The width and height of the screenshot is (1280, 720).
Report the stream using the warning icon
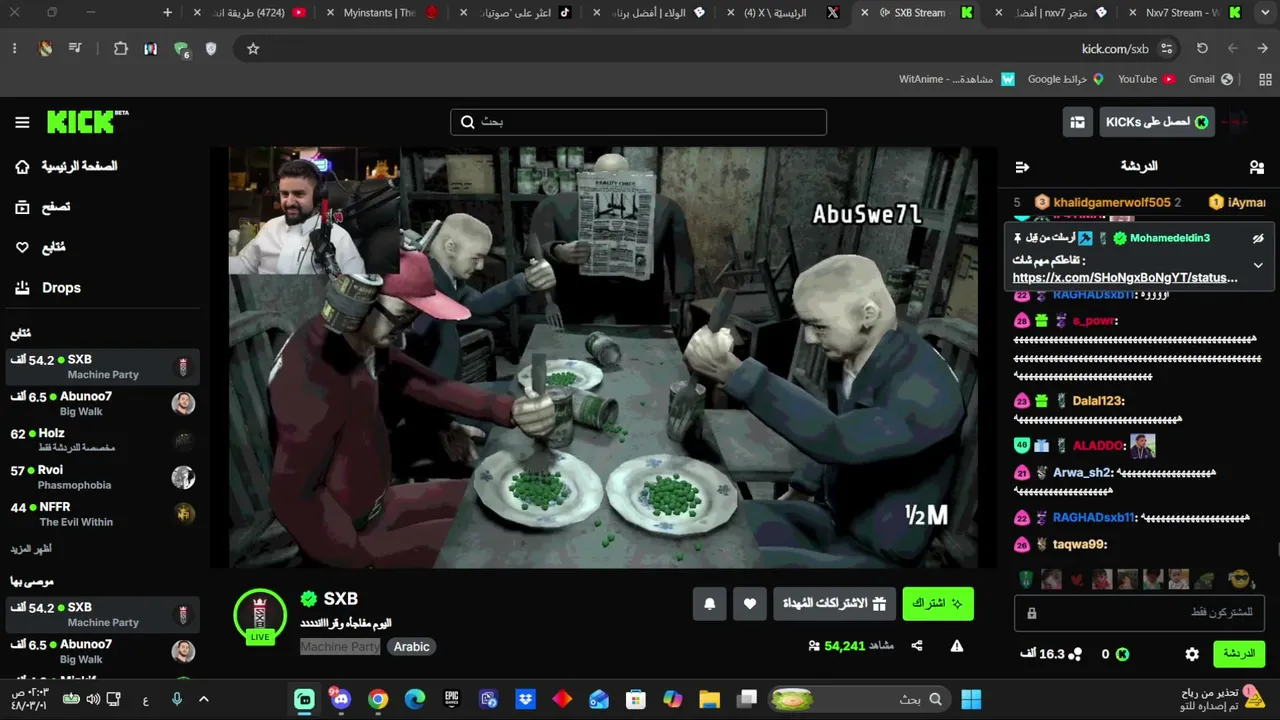coord(957,646)
